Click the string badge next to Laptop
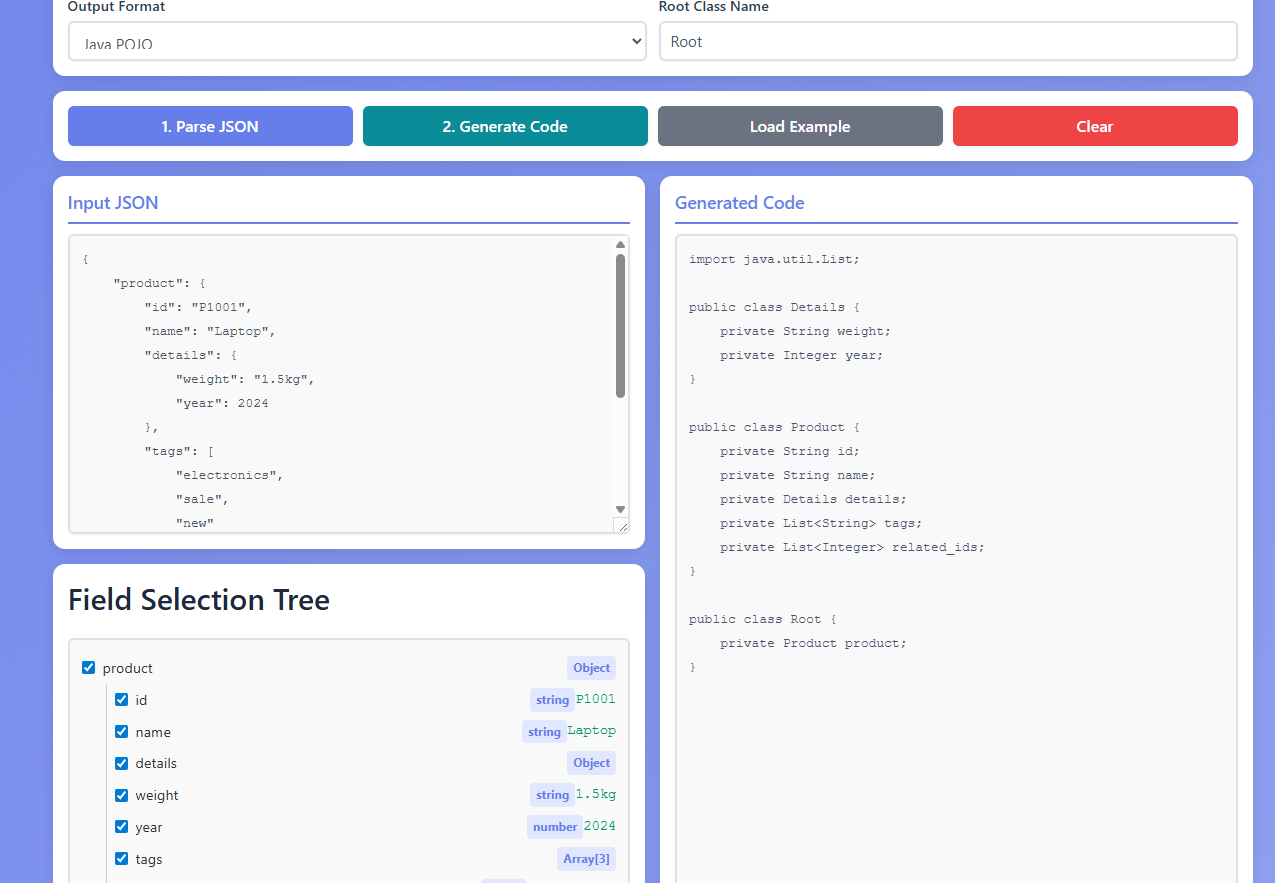Viewport: 1275px width, 883px height. click(544, 732)
